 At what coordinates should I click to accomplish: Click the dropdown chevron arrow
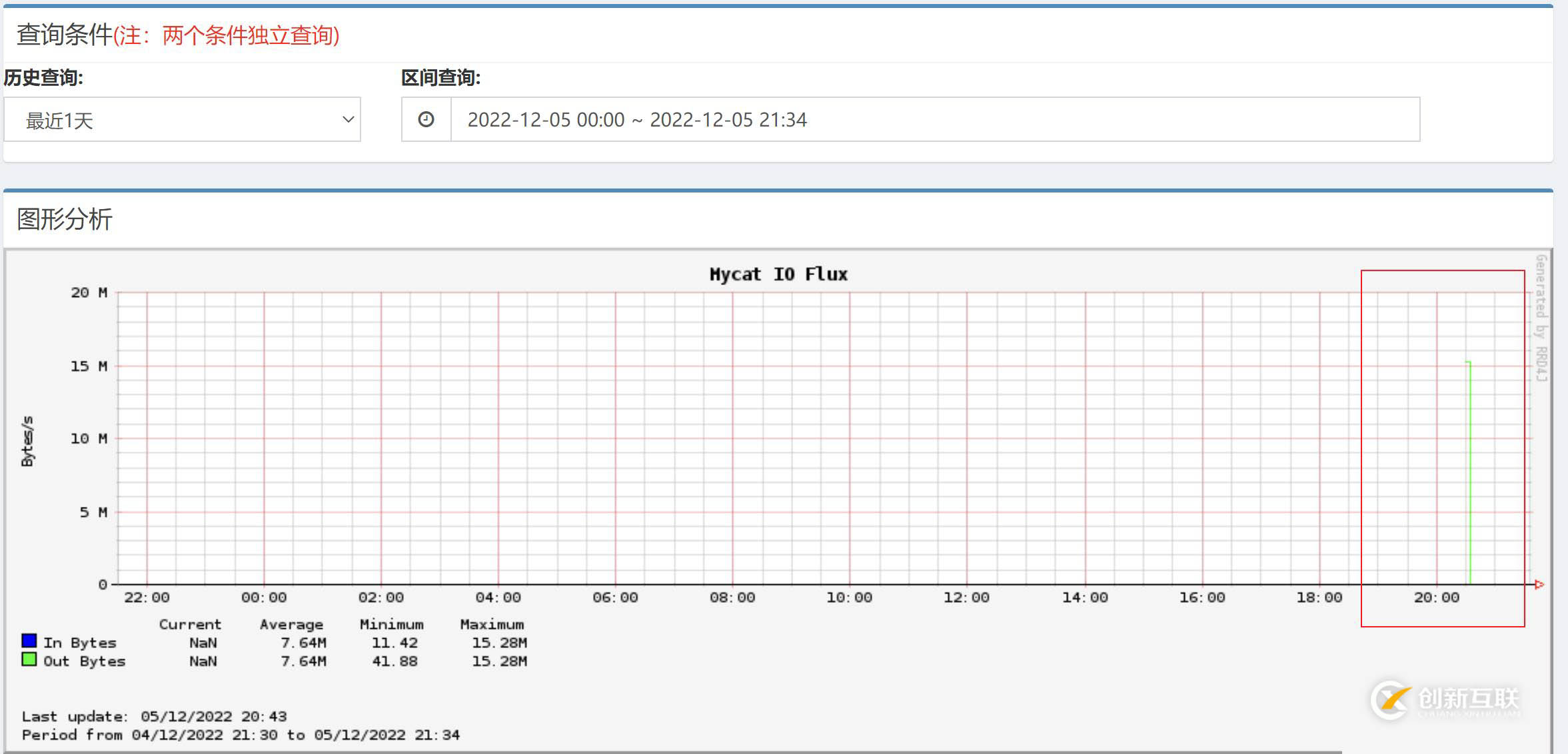tap(347, 120)
